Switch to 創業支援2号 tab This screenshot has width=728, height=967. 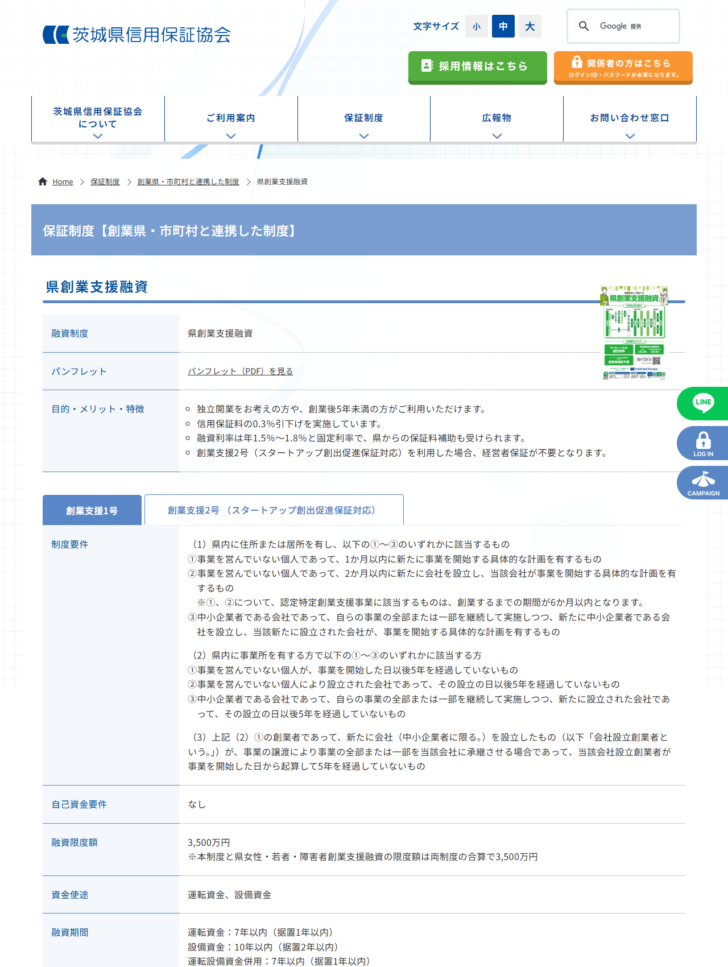(x=274, y=510)
